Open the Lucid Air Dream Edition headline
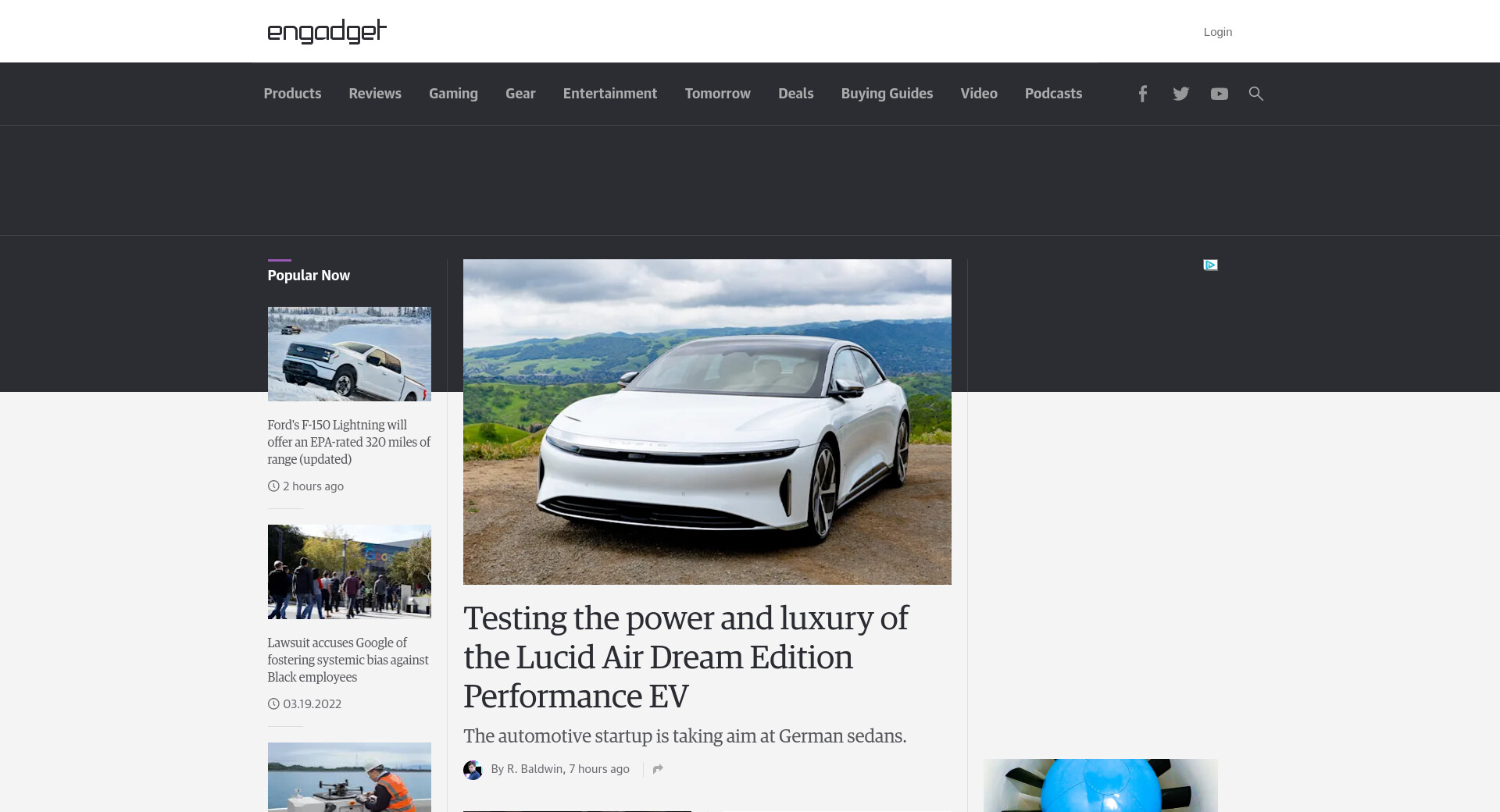The image size is (1500, 812). point(685,657)
